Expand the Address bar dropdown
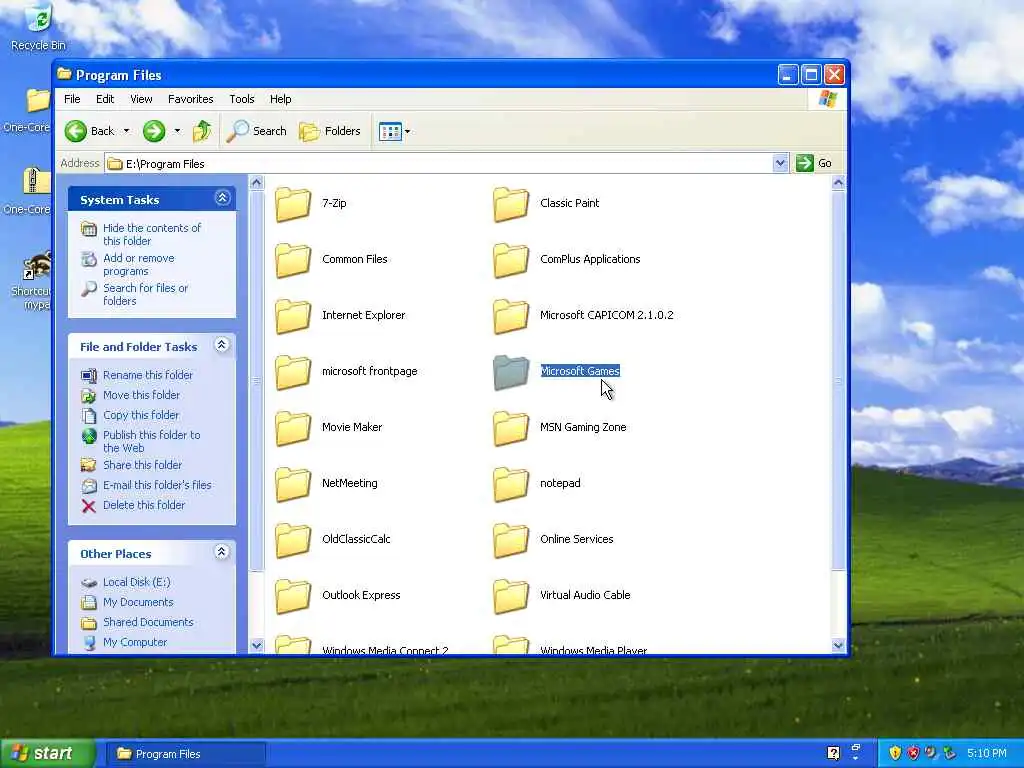Screen dimensions: 1024x768 coord(780,163)
